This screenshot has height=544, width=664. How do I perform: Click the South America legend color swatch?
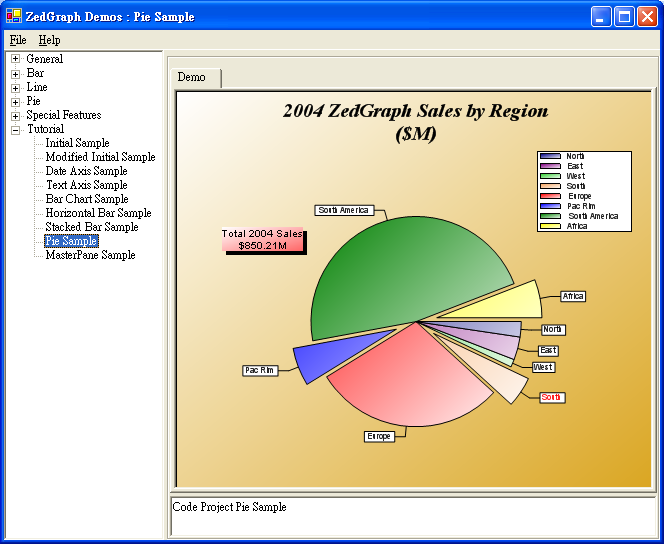pos(551,216)
